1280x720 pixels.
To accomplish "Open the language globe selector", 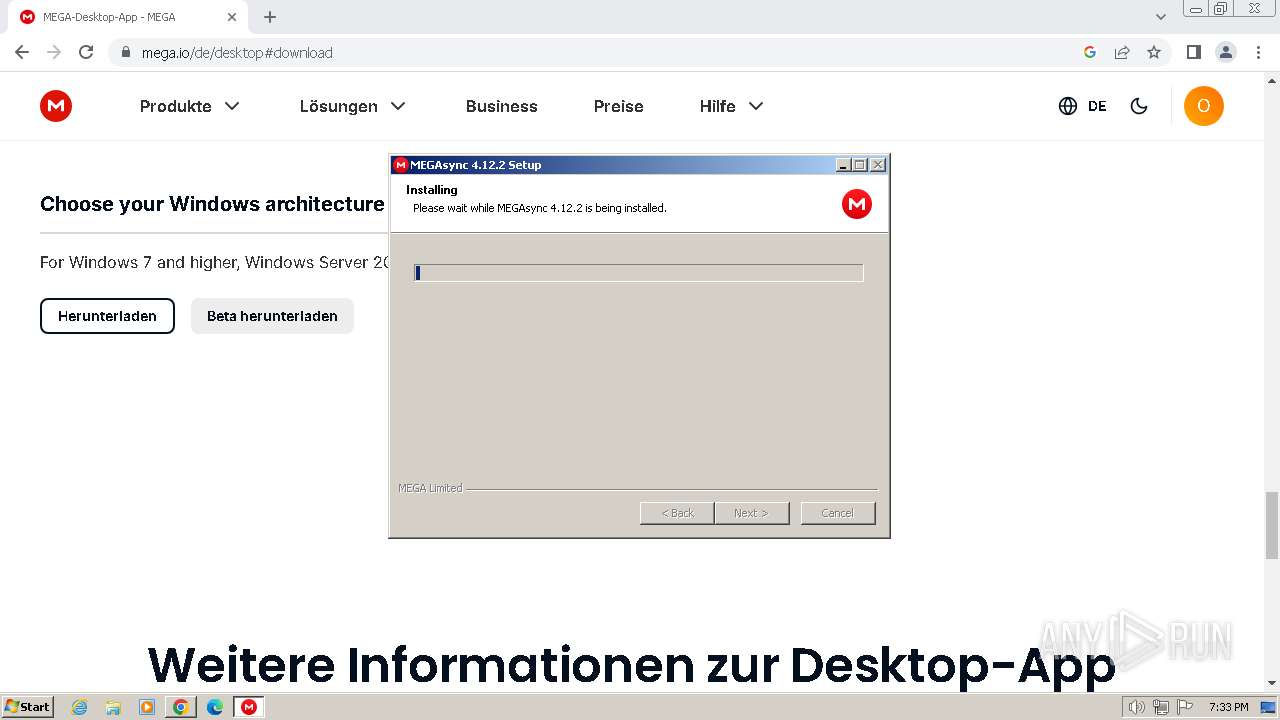I will [1068, 106].
